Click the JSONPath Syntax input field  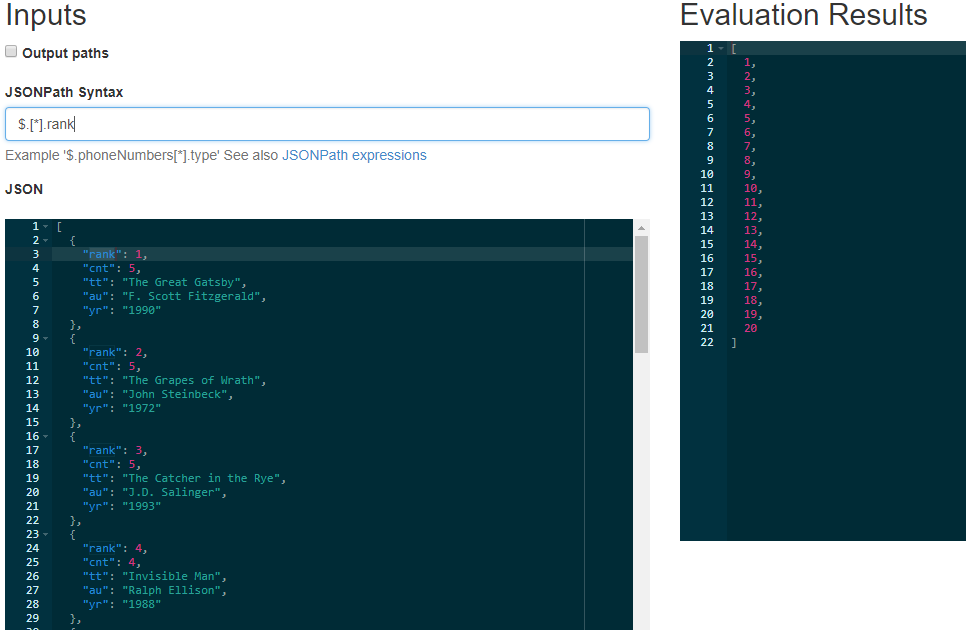325,123
